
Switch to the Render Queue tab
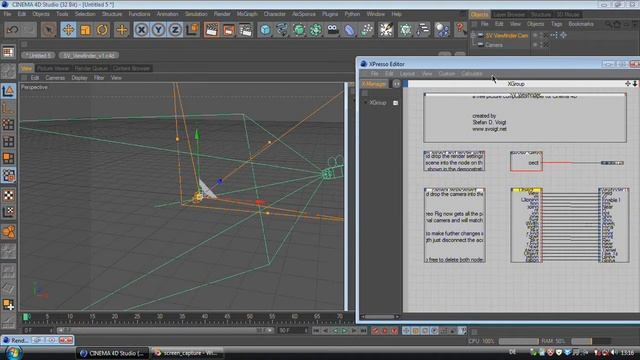coord(91,68)
